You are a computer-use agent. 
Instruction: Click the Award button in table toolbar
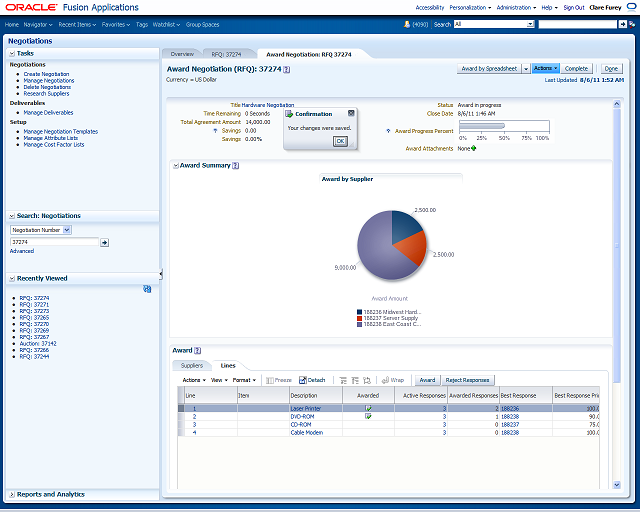point(427,380)
